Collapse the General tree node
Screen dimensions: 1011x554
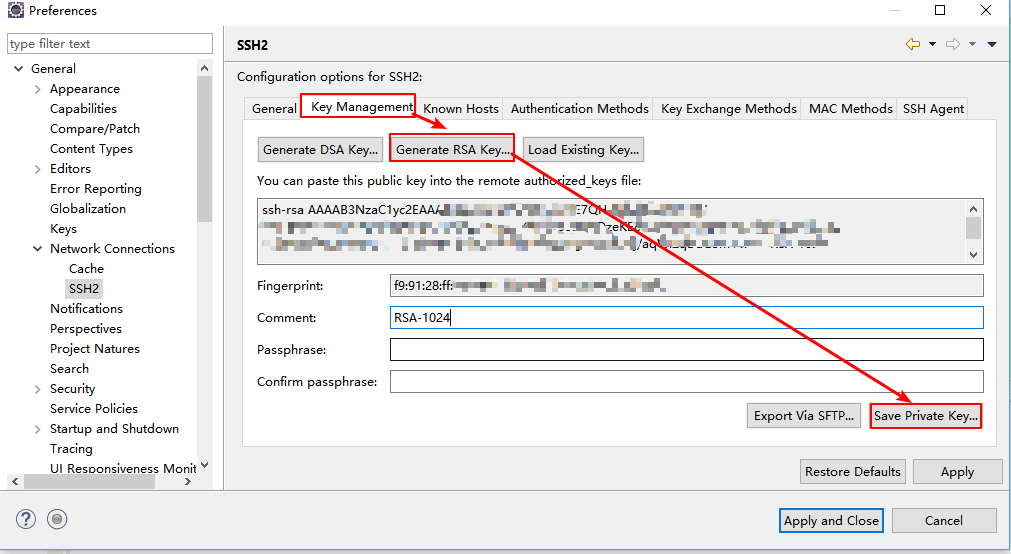click(x=18, y=68)
